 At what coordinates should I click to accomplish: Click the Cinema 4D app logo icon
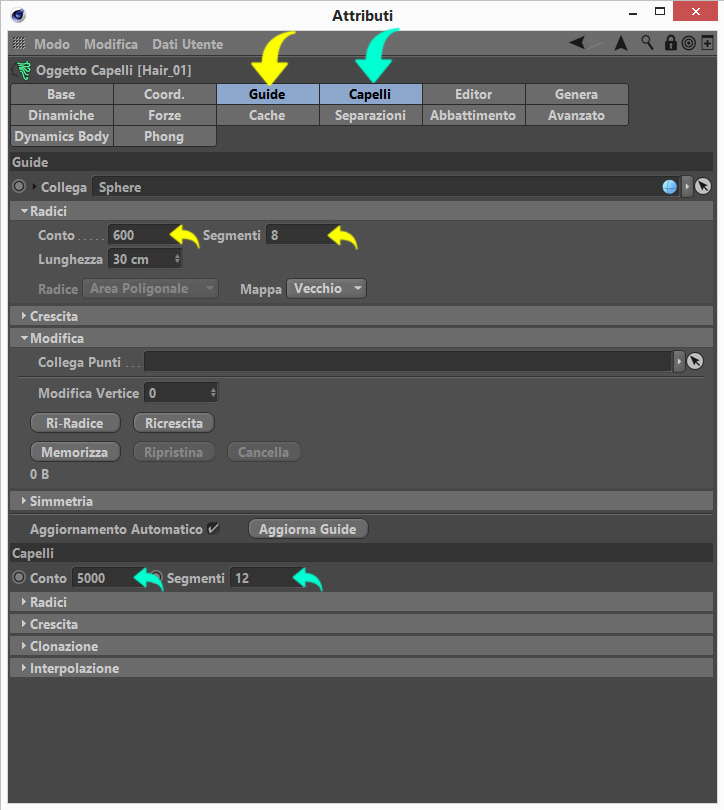tap(18, 15)
